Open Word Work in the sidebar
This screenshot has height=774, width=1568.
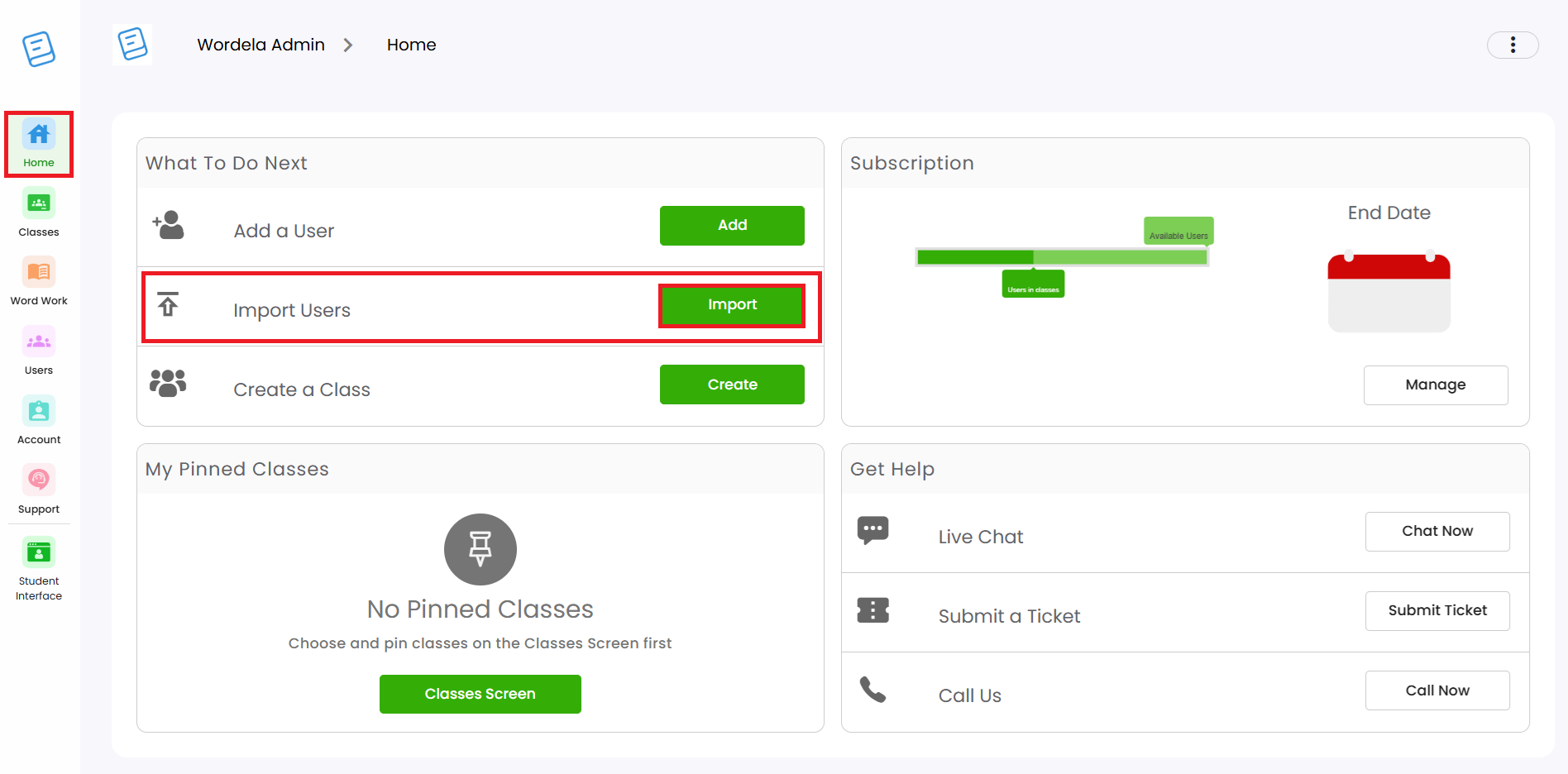click(x=39, y=272)
